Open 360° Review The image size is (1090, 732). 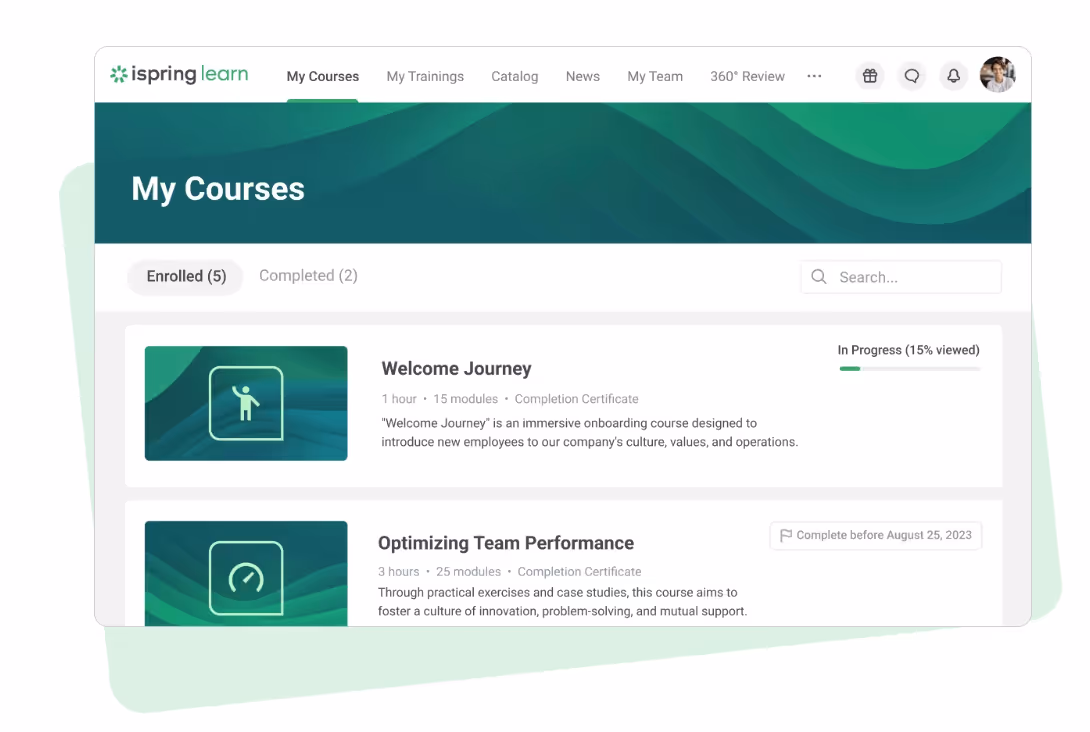tap(747, 76)
